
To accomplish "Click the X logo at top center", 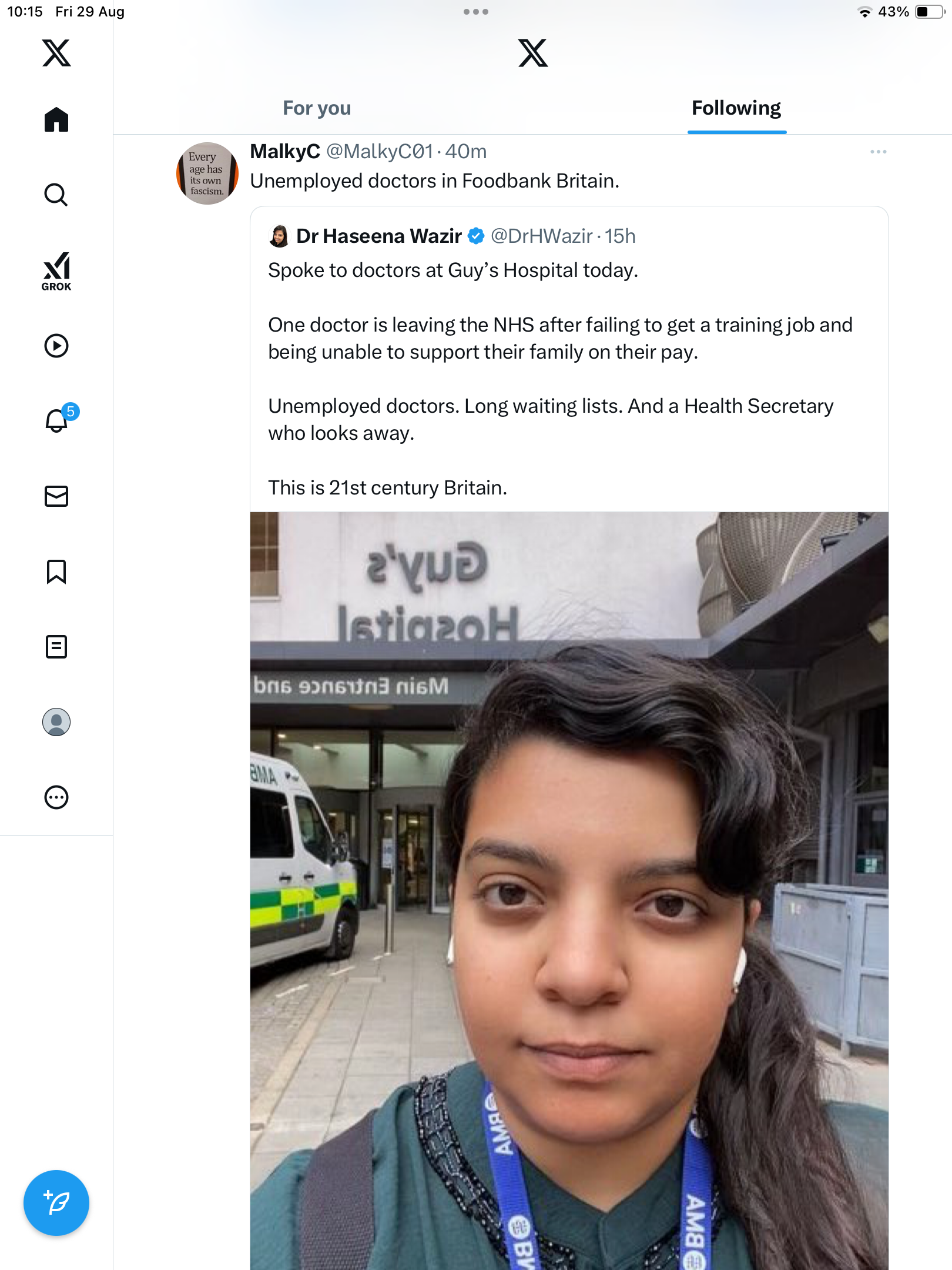I will point(533,53).
